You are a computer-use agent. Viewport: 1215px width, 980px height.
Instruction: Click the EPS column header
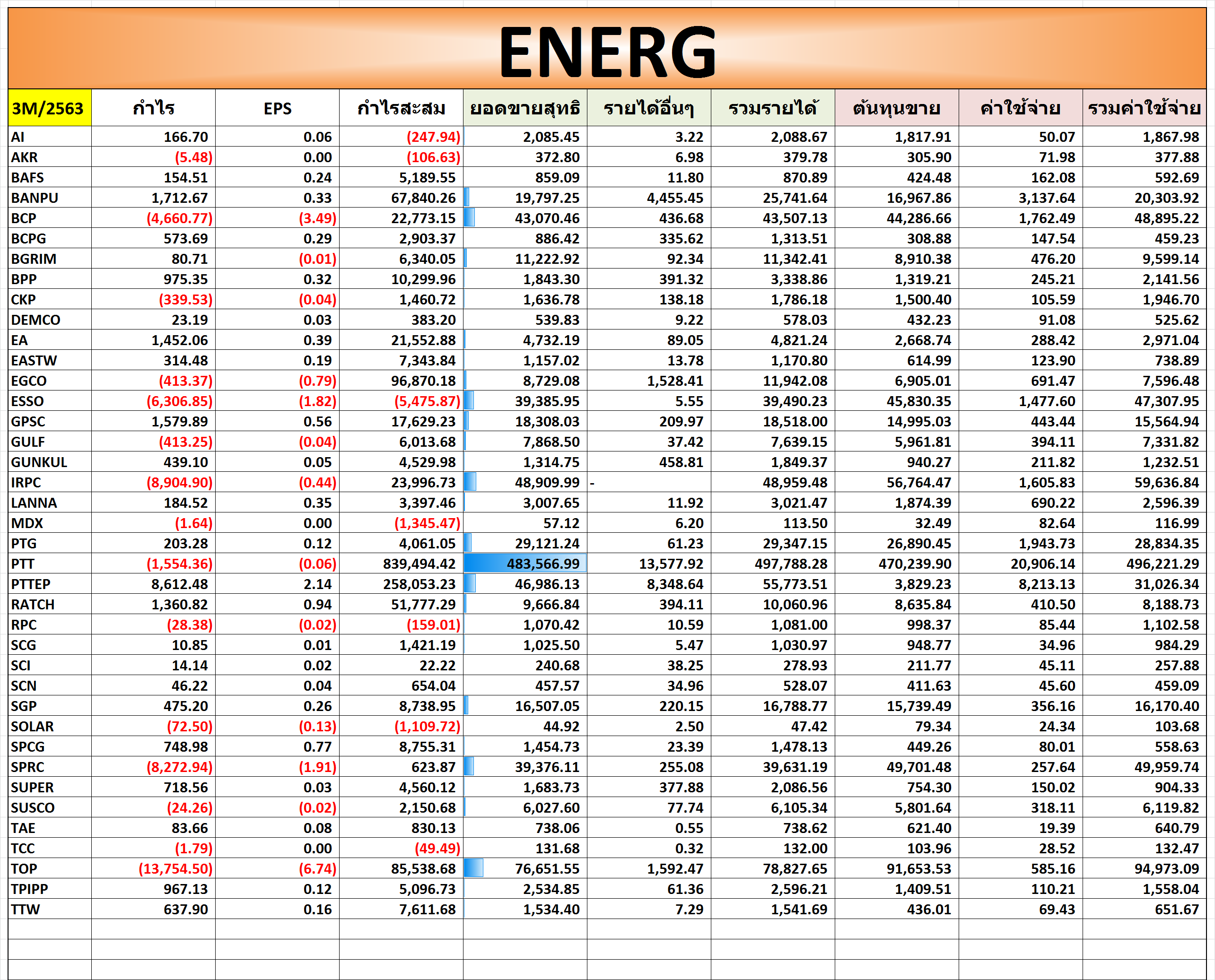[277, 108]
